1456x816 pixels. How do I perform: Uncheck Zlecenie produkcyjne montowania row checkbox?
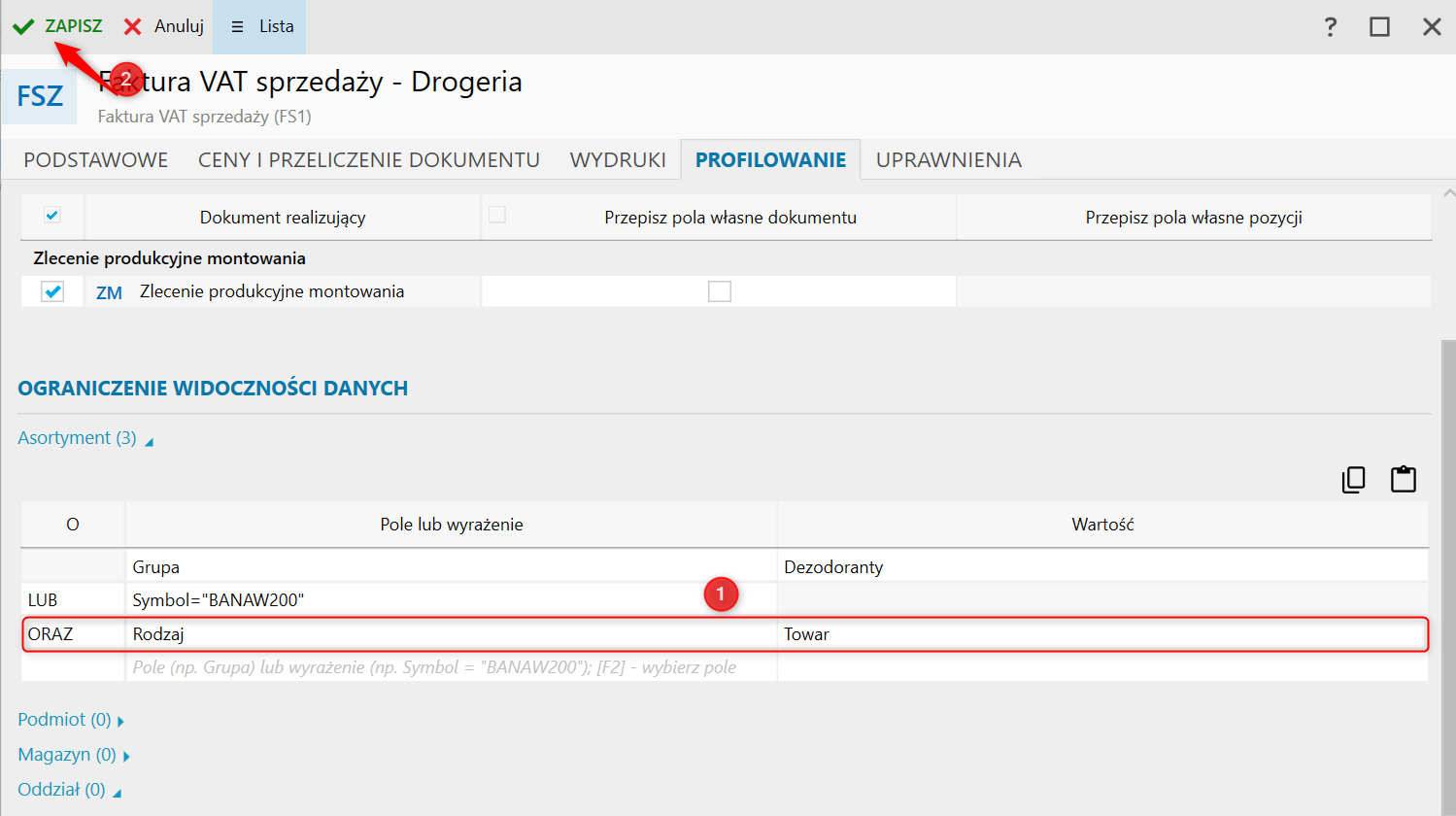52,291
